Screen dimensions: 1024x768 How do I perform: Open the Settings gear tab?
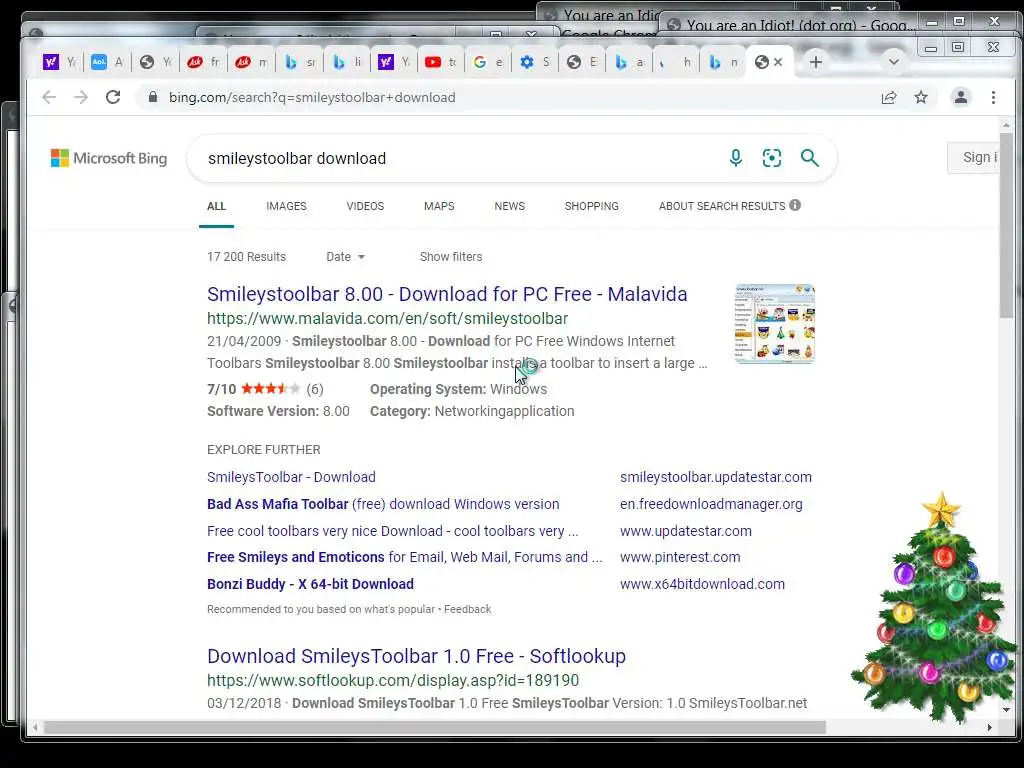[x=535, y=62]
